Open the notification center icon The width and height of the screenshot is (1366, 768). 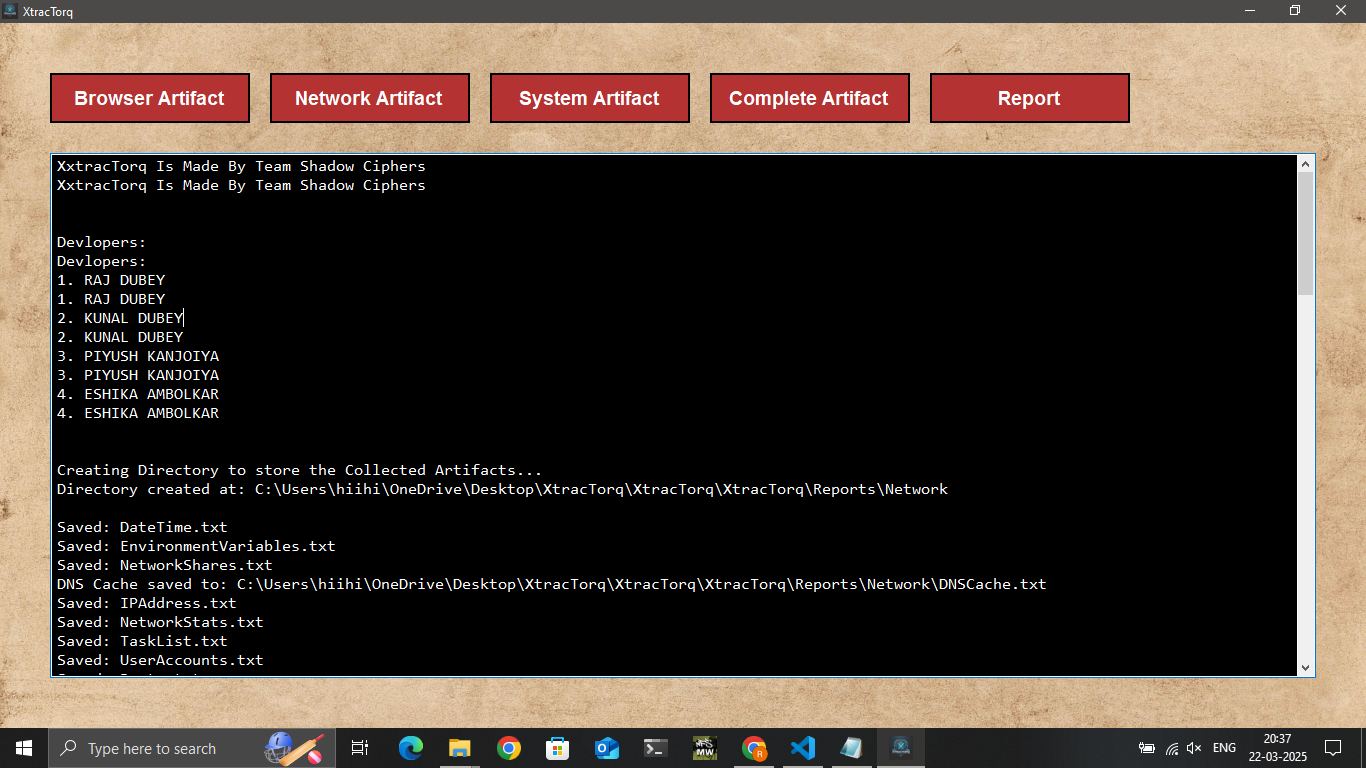pos(1332,748)
